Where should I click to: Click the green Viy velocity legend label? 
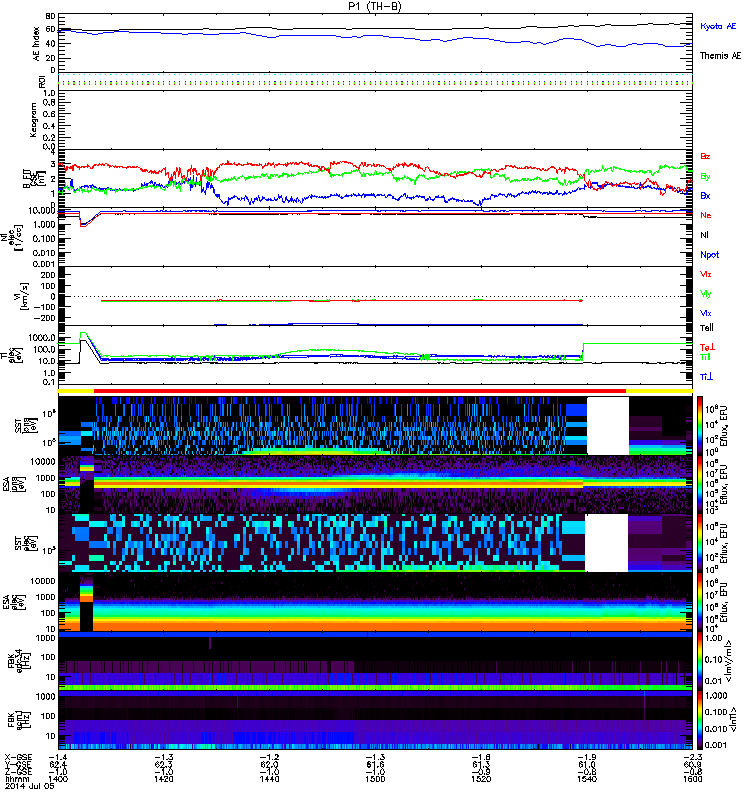click(x=706, y=294)
